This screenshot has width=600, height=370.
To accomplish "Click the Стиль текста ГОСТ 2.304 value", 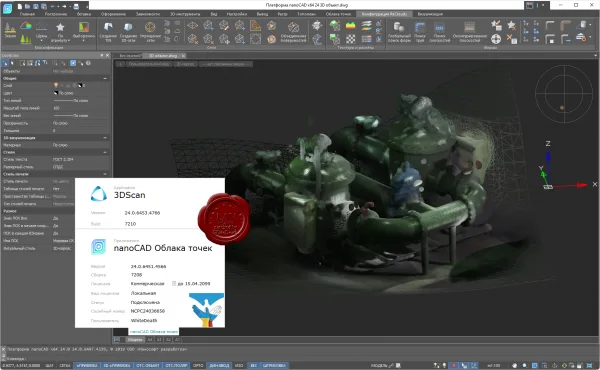I will [x=63, y=159].
